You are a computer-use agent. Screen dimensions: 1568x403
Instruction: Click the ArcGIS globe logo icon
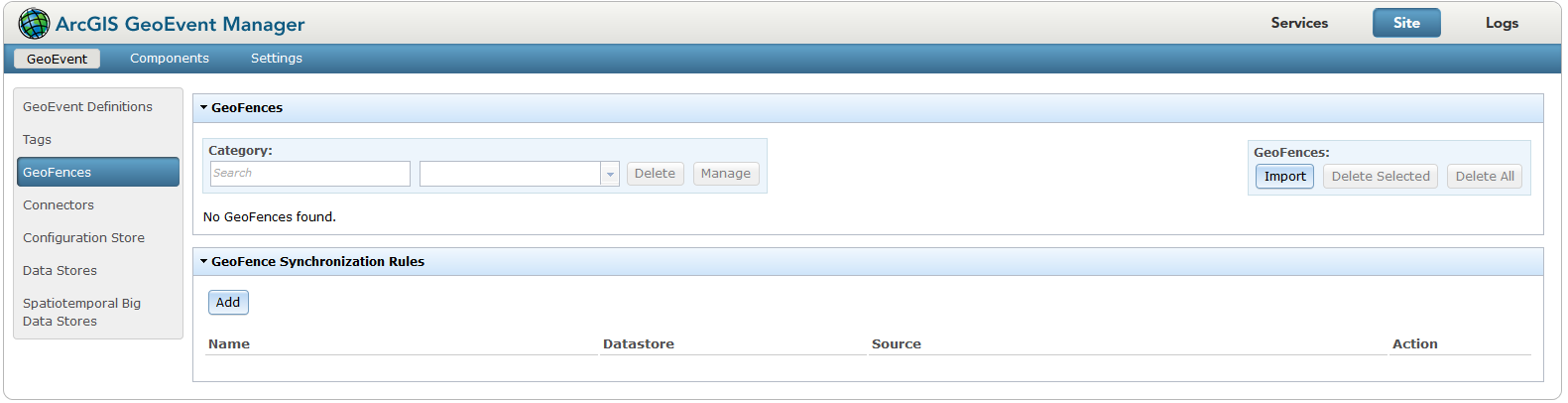click(x=34, y=23)
